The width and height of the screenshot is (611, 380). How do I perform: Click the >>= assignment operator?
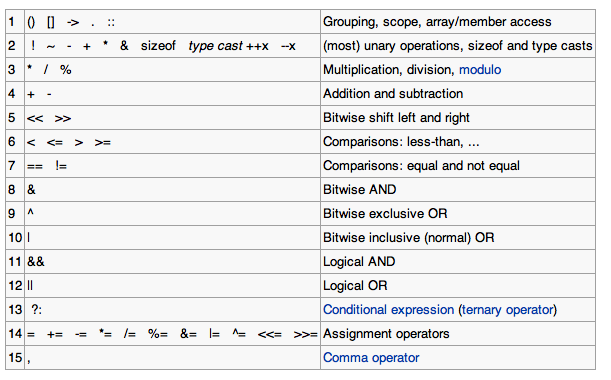click(305, 335)
